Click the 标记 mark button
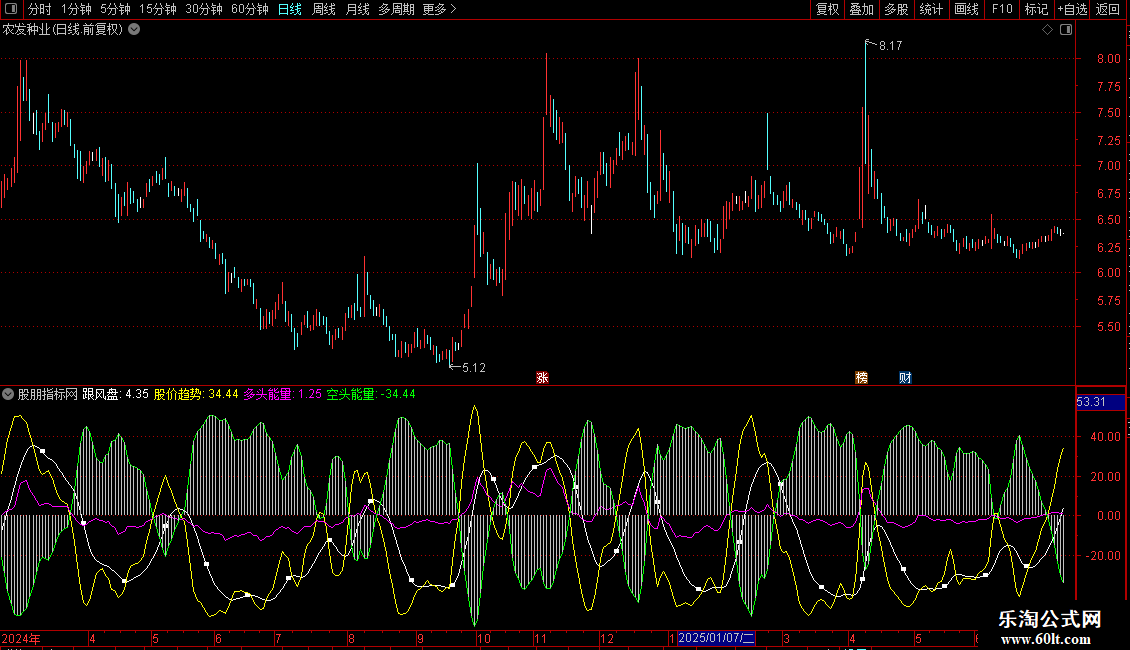 pos(1036,9)
